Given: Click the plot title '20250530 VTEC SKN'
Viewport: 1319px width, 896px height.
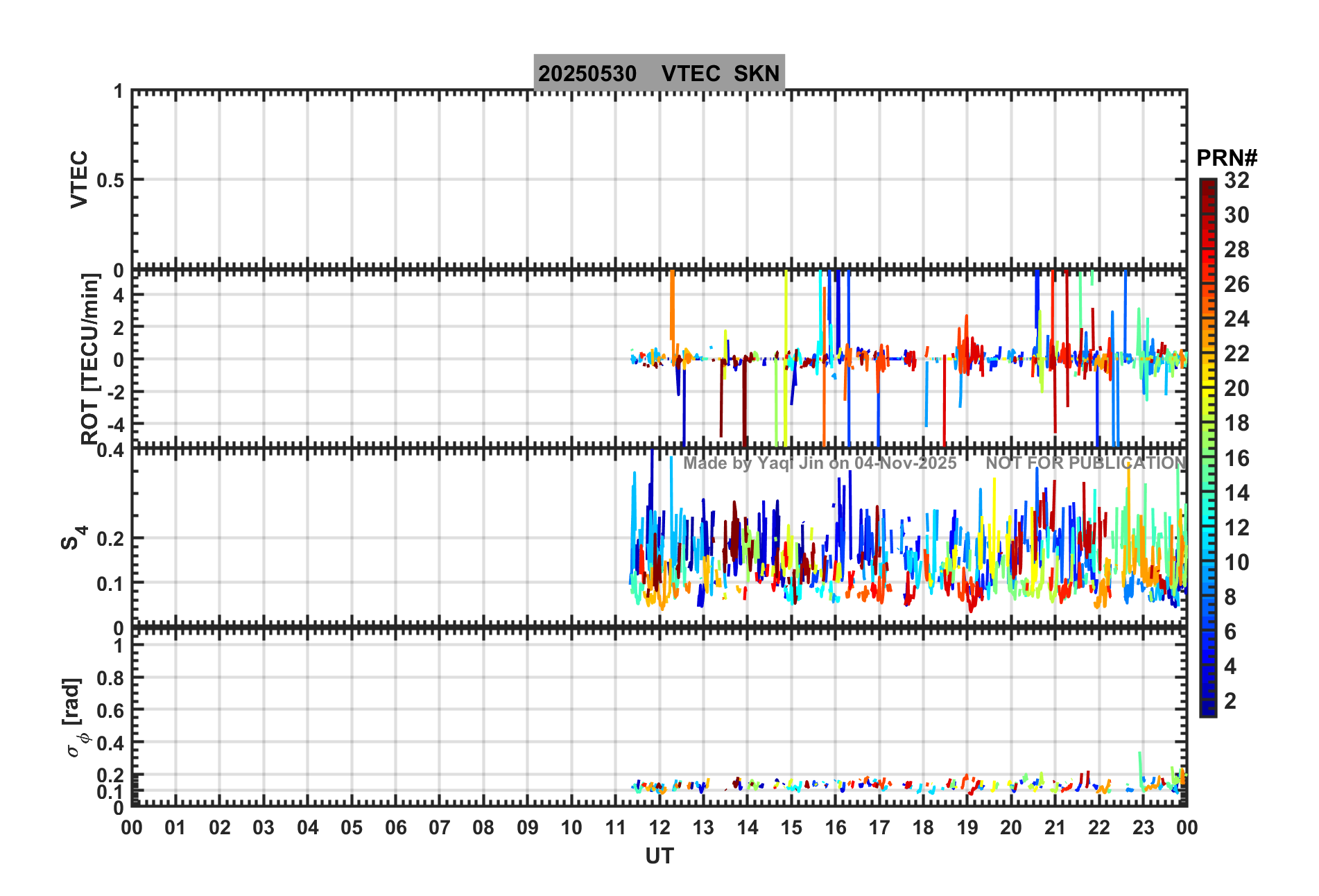Looking at the screenshot, I should coord(659,74).
